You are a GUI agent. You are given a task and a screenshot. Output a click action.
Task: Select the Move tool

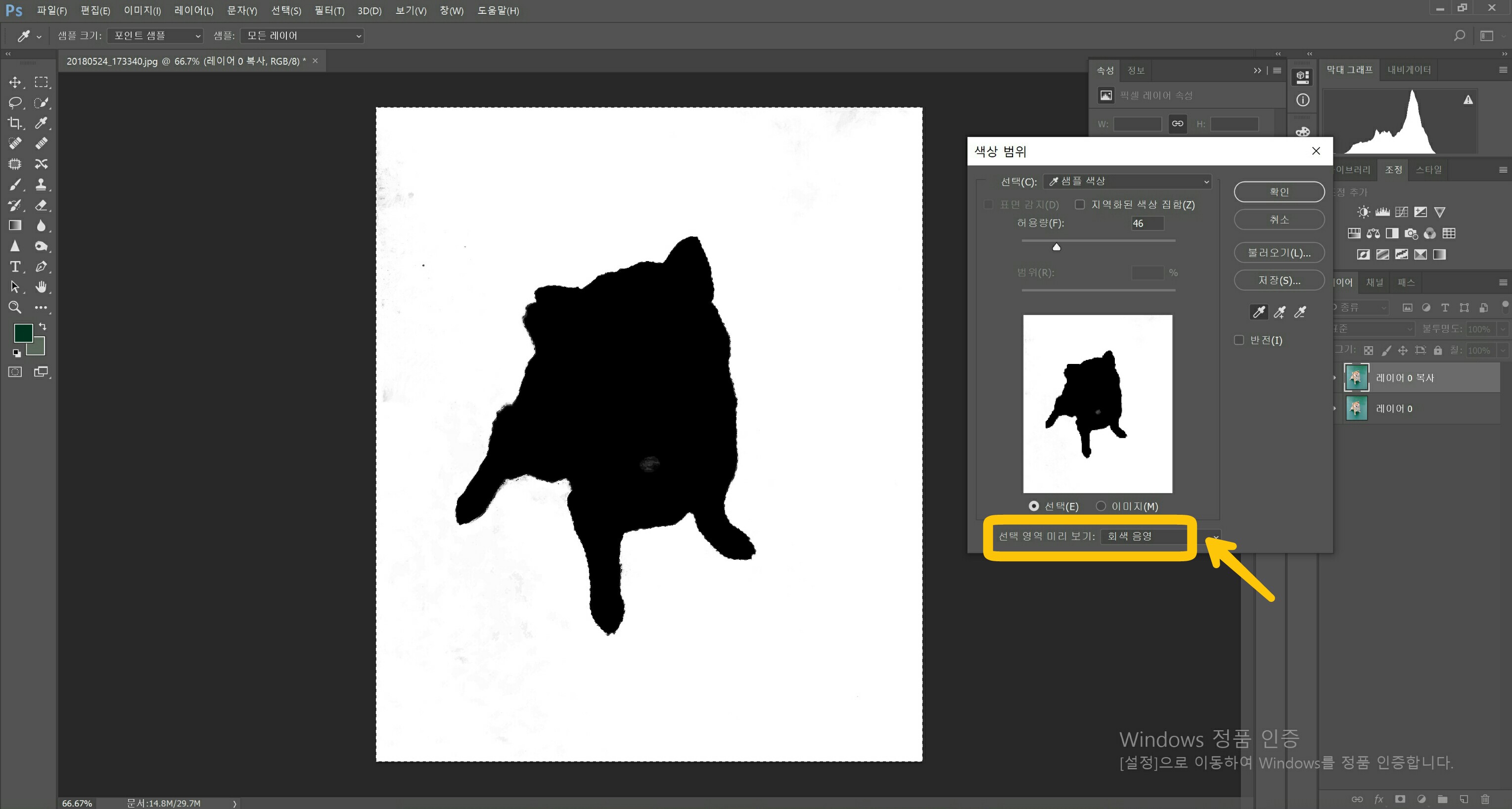click(15, 82)
